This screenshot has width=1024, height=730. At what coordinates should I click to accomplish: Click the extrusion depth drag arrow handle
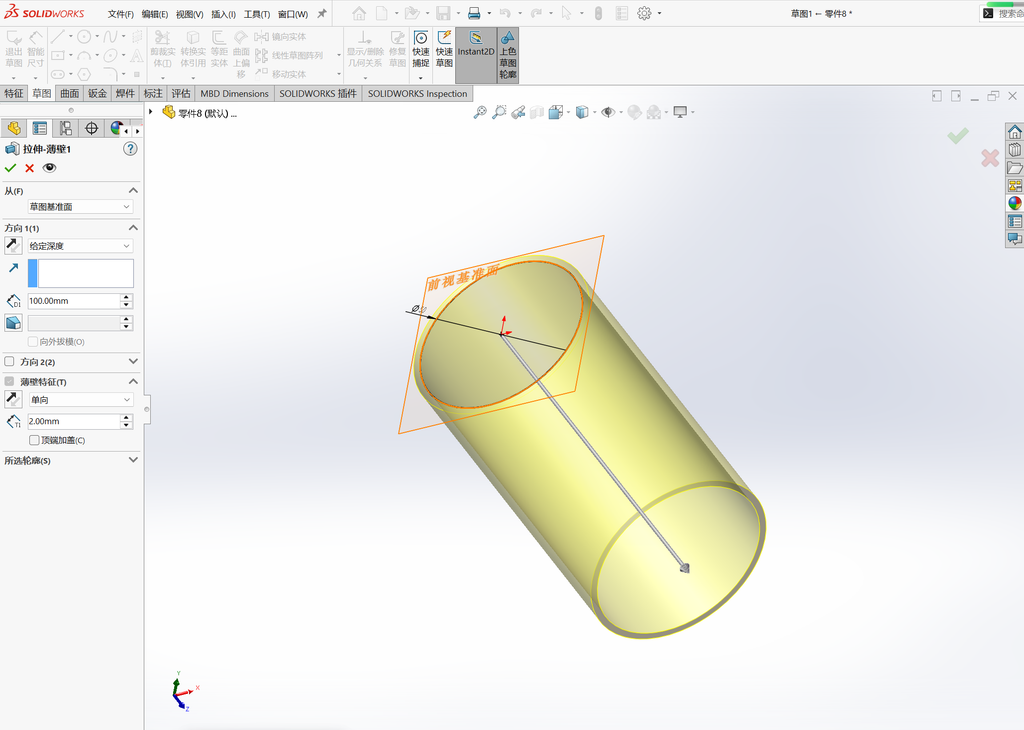[x=684, y=567]
